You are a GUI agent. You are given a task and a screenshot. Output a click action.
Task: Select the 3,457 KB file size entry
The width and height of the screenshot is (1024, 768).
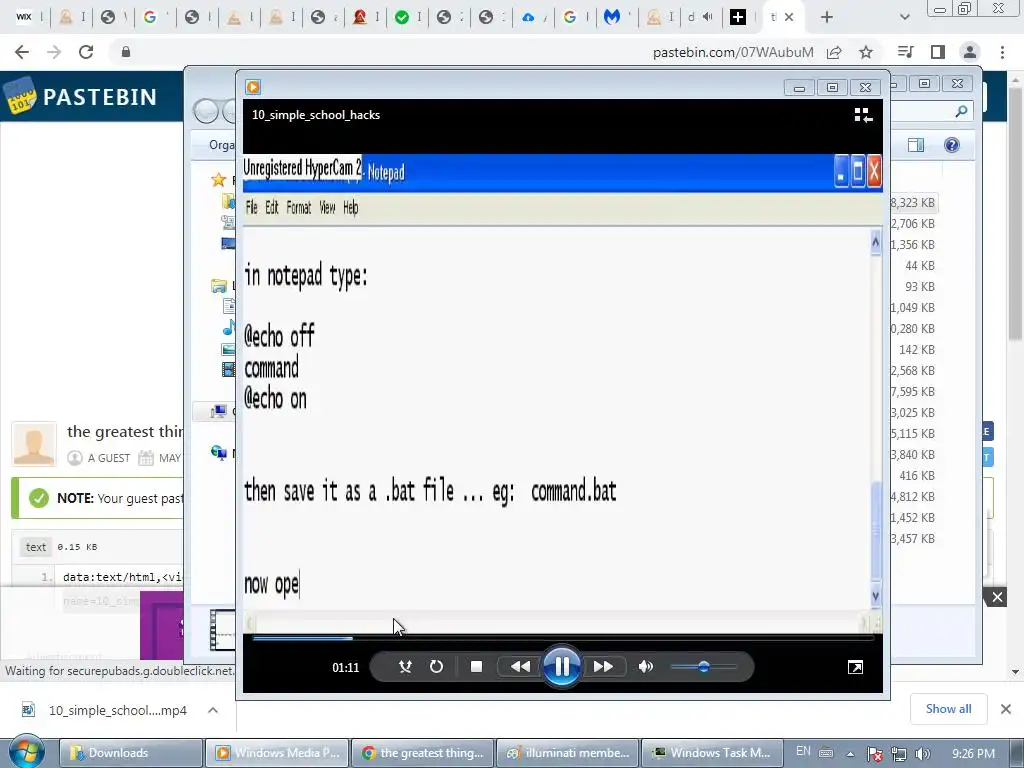pyautogui.click(x=912, y=539)
